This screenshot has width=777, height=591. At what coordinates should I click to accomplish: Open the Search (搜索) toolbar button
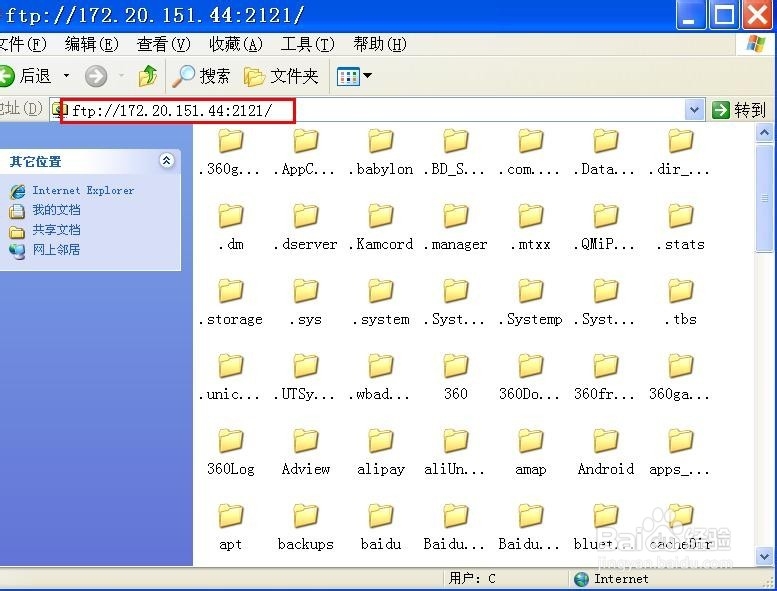click(x=202, y=76)
